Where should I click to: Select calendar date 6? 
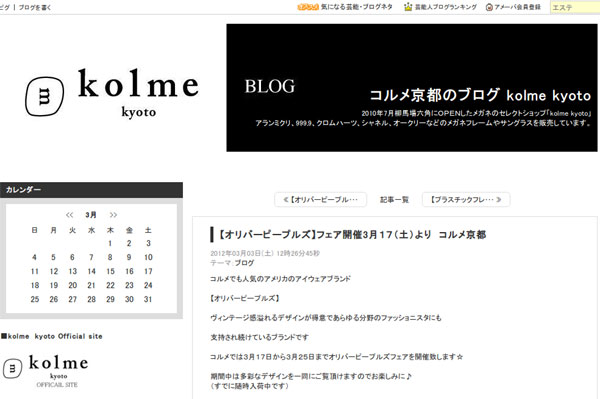tap(72, 257)
